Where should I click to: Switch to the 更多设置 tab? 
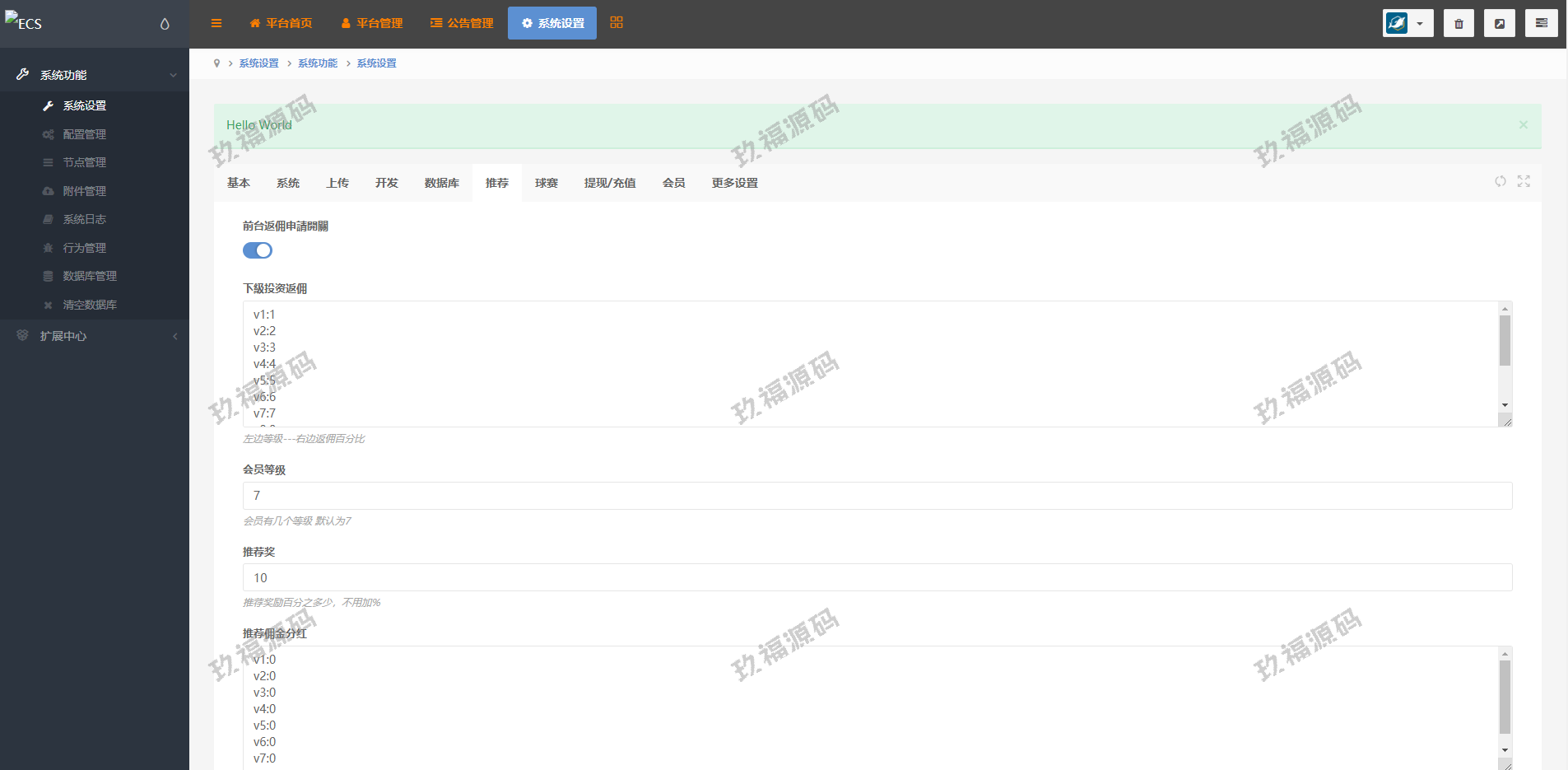[735, 183]
